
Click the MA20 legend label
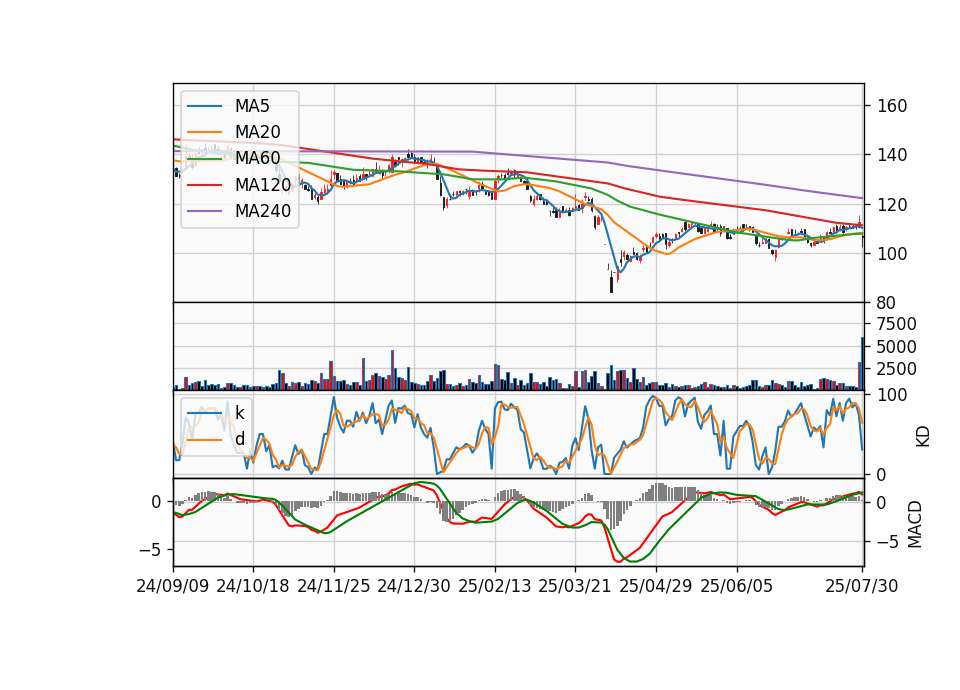(257, 132)
